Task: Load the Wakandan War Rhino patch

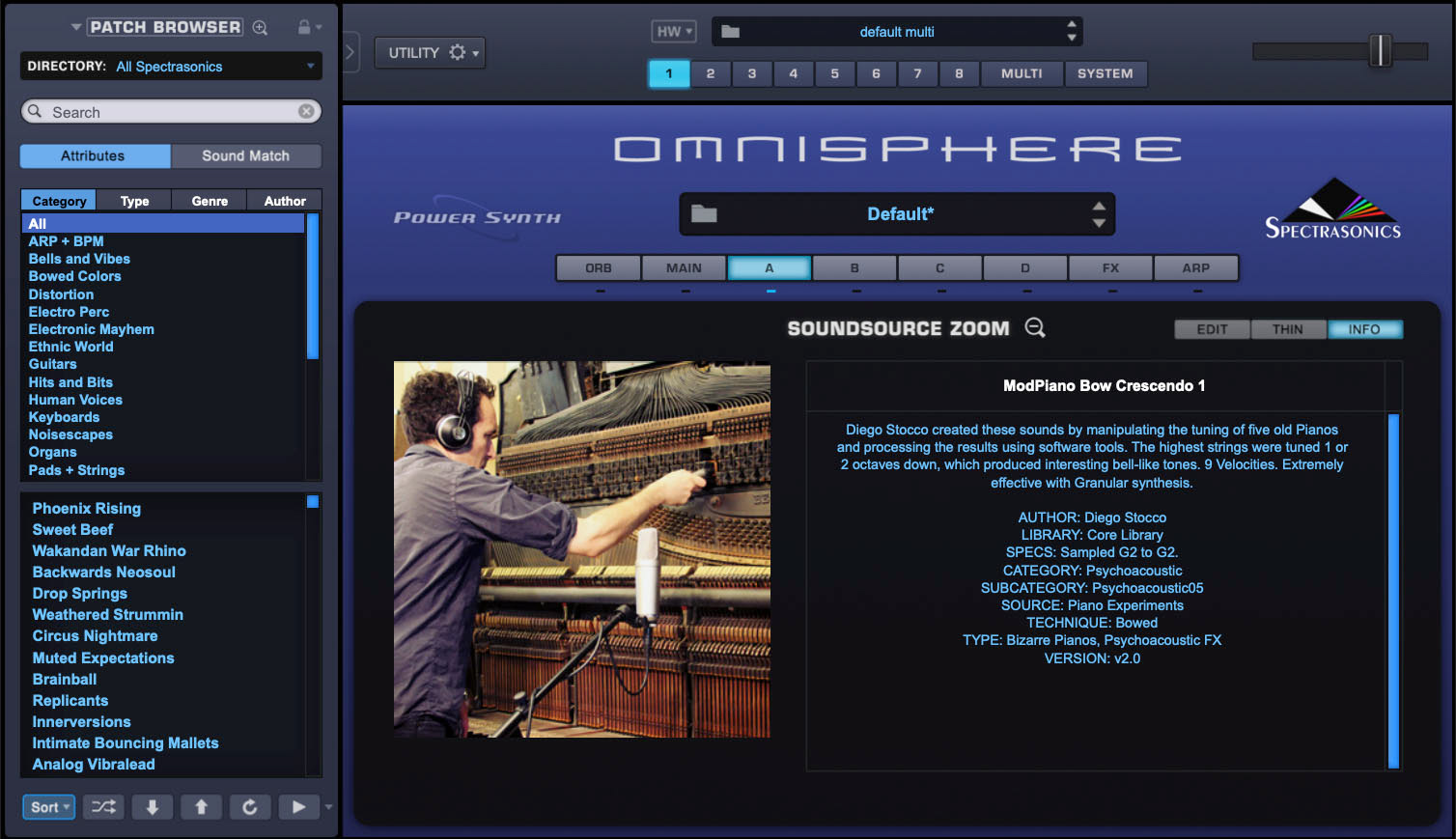Action: tap(109, 550)
